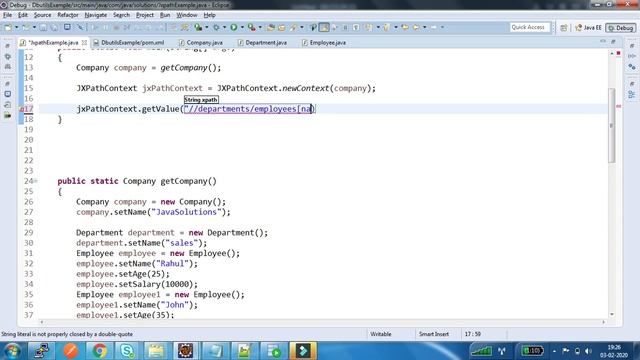The image size is (640, 360).
Task: Click the Debug bug launch icon
Action: click(216, 27)
